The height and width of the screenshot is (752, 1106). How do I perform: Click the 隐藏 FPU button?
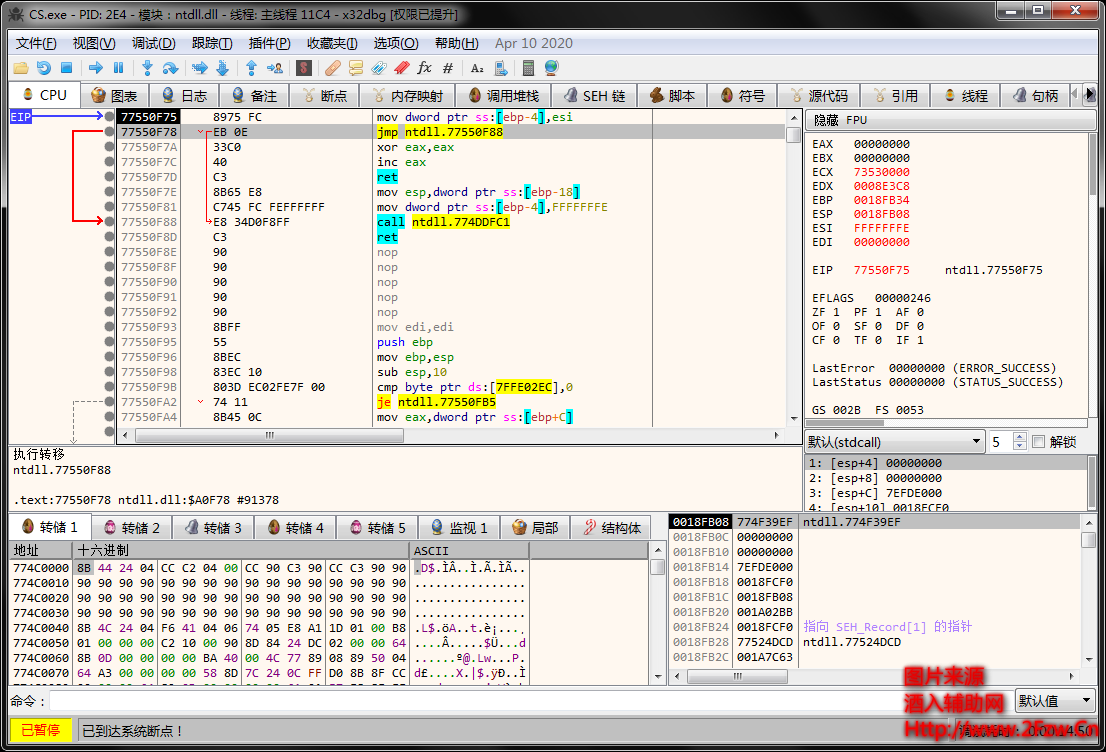point(840,120)
